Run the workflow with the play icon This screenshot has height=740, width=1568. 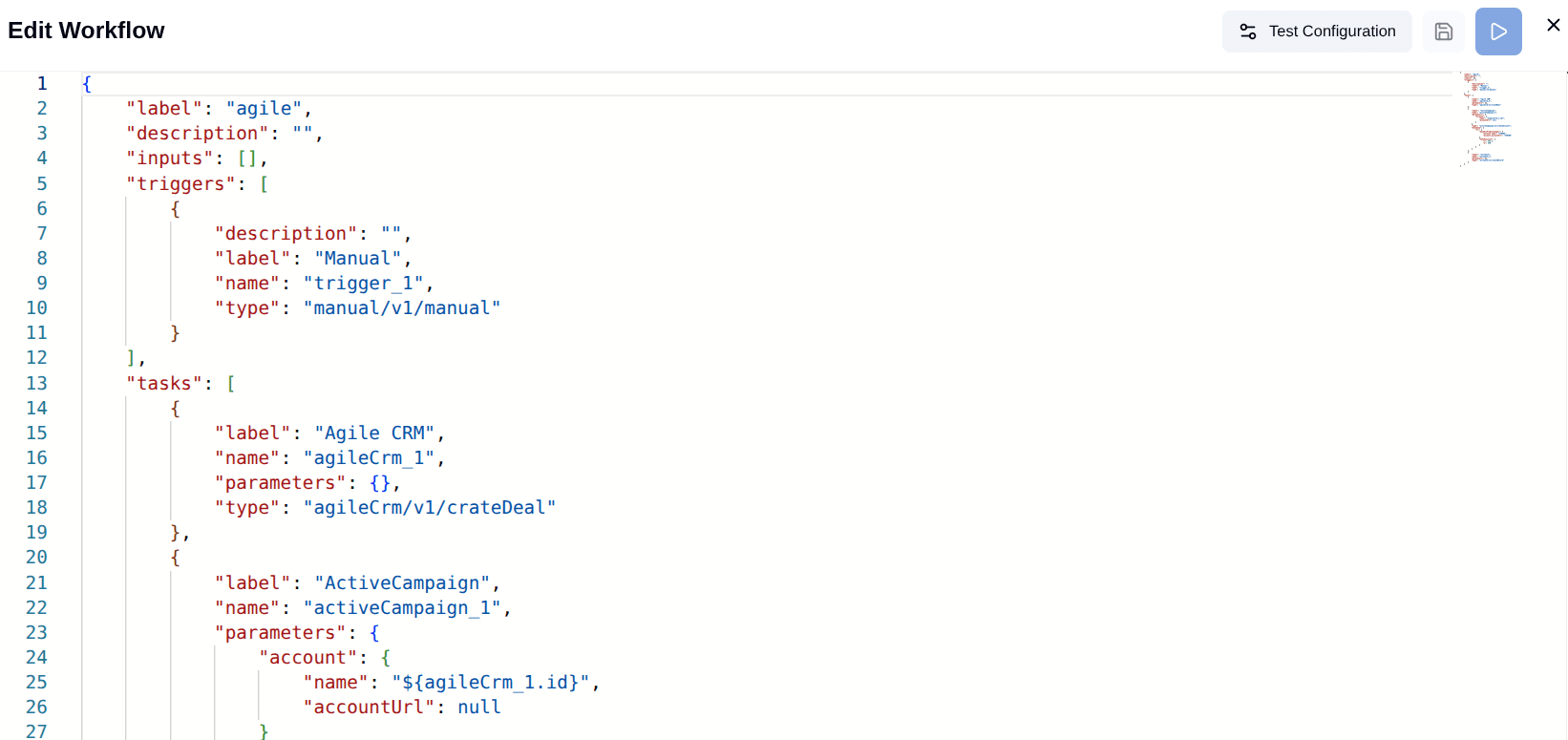tap(1497, 31)
